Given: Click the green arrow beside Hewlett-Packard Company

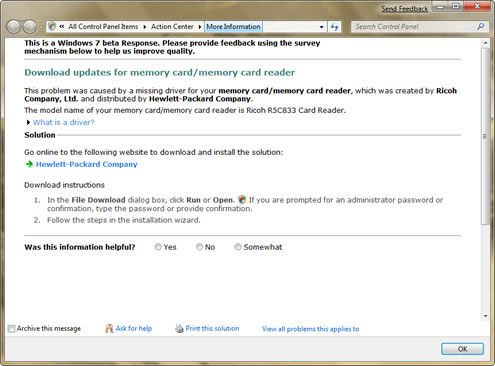Looking at the screenshot, I should coord(29,164).
